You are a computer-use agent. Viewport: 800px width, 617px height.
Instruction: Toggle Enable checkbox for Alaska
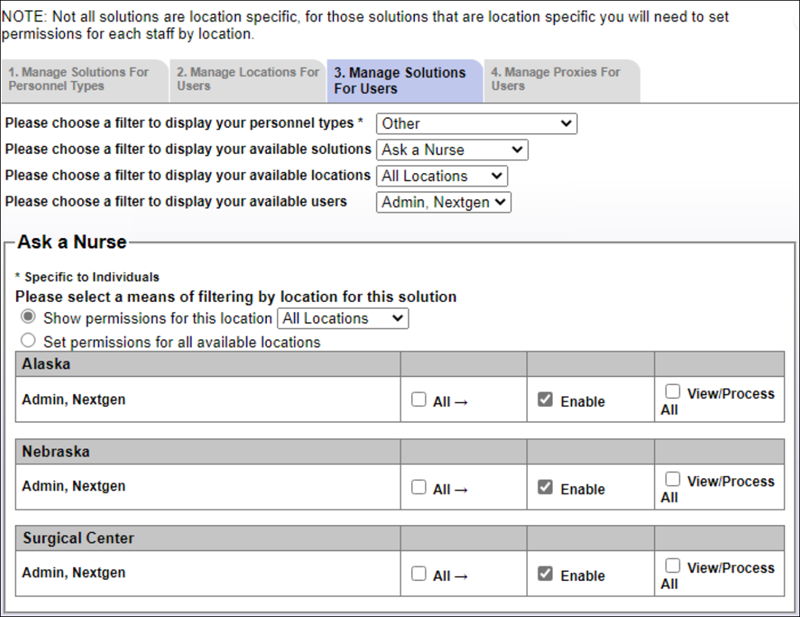pos(545,399)
